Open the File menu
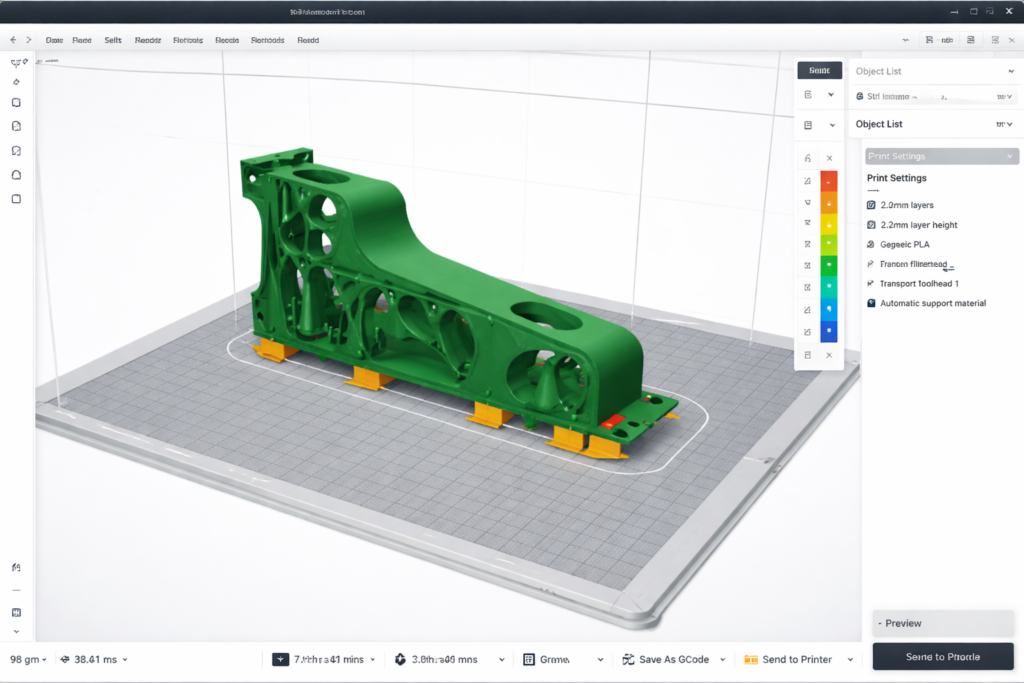 54,40
